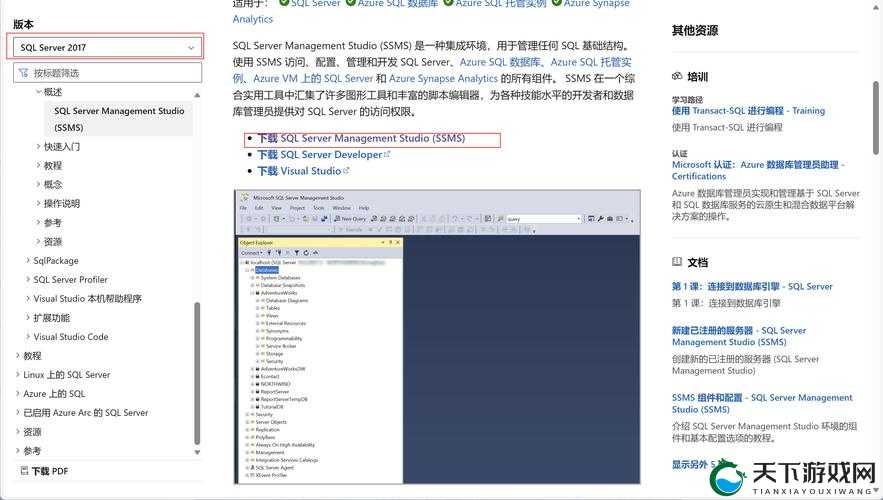Select SQL Server Management Studio (SSMS) tree item

click(119, 119)
